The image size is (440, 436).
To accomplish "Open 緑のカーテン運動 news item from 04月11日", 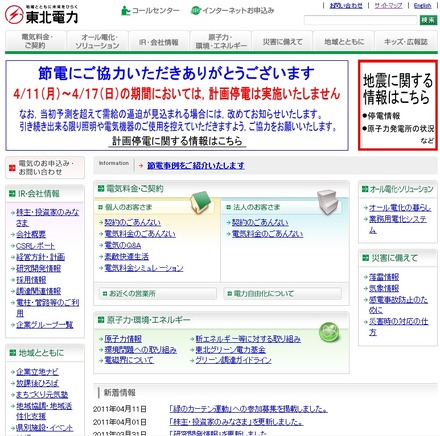I will coord(248,409).
